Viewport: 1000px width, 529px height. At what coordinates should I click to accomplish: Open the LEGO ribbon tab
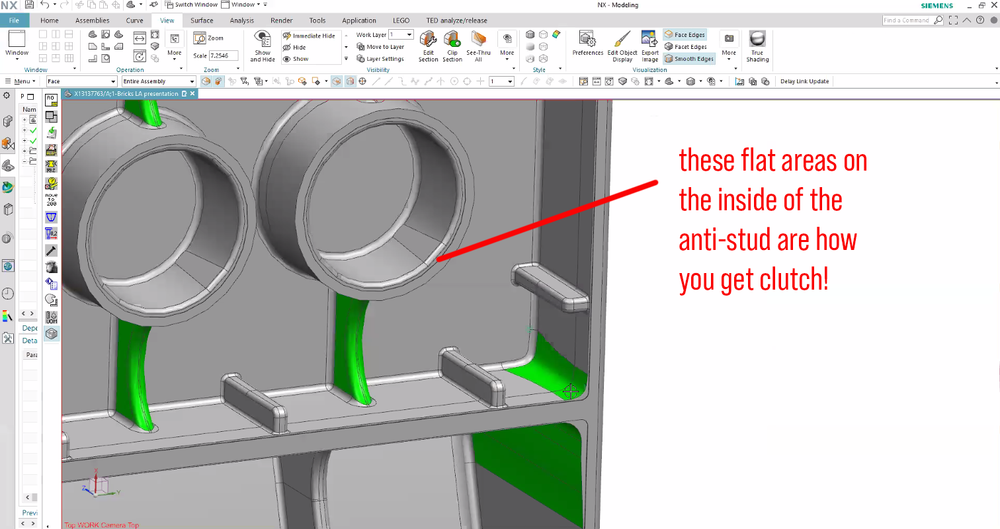(x=401, y=20)
